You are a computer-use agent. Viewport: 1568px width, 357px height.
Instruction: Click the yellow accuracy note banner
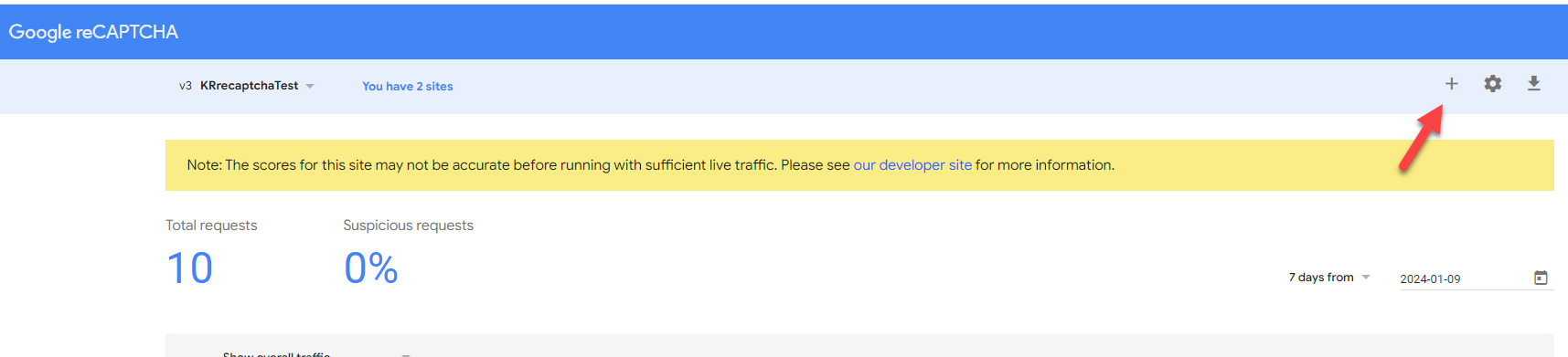[859, 165]
